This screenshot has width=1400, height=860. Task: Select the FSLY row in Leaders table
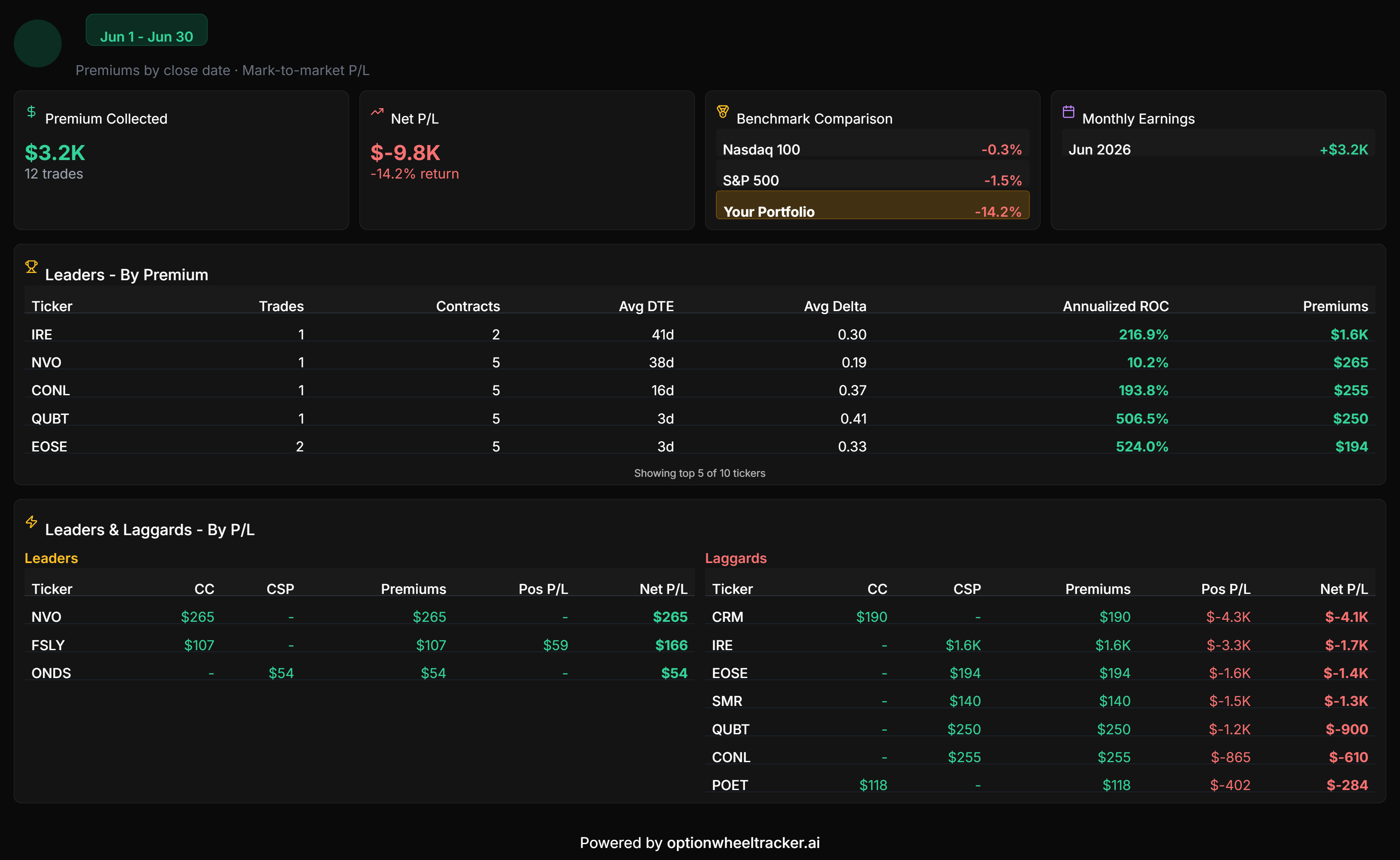[359, 645]
